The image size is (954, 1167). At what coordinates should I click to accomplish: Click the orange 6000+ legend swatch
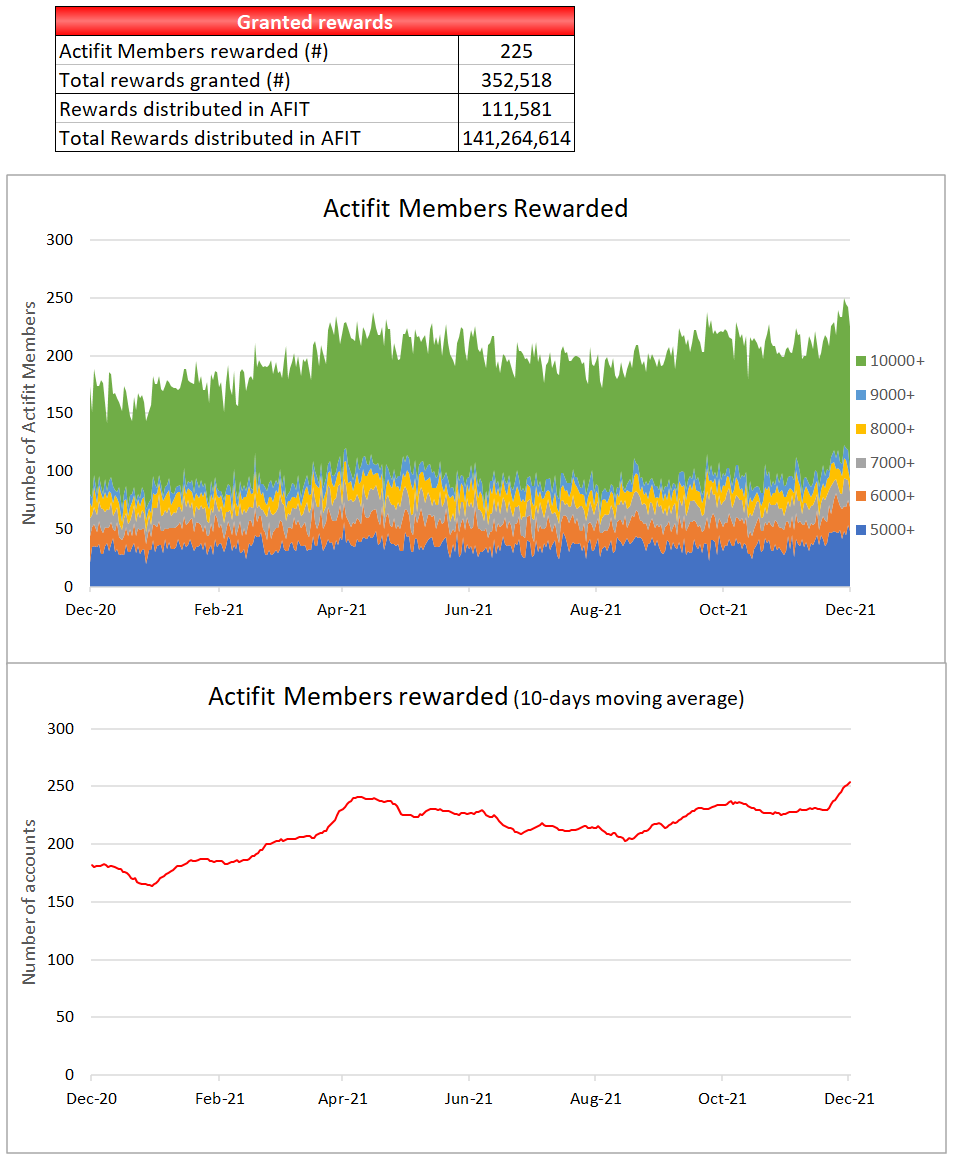click(861, 496)
